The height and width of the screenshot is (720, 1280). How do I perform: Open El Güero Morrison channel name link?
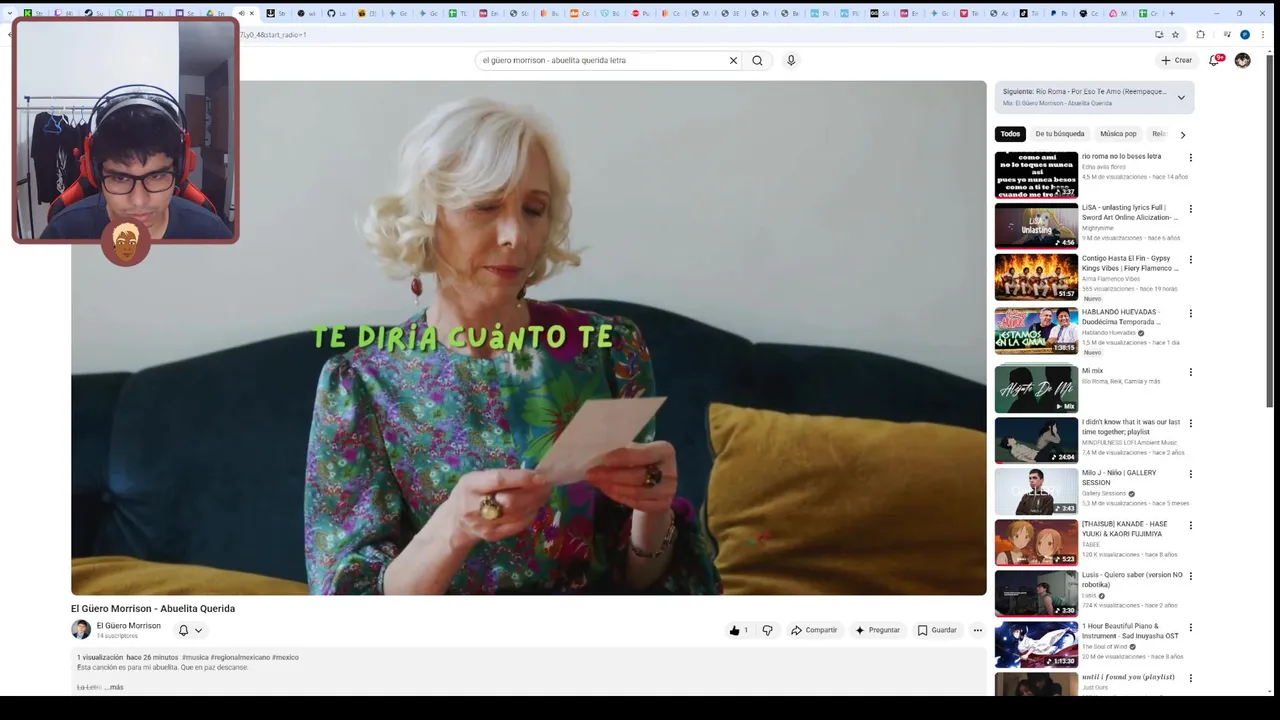coord(128,626)
